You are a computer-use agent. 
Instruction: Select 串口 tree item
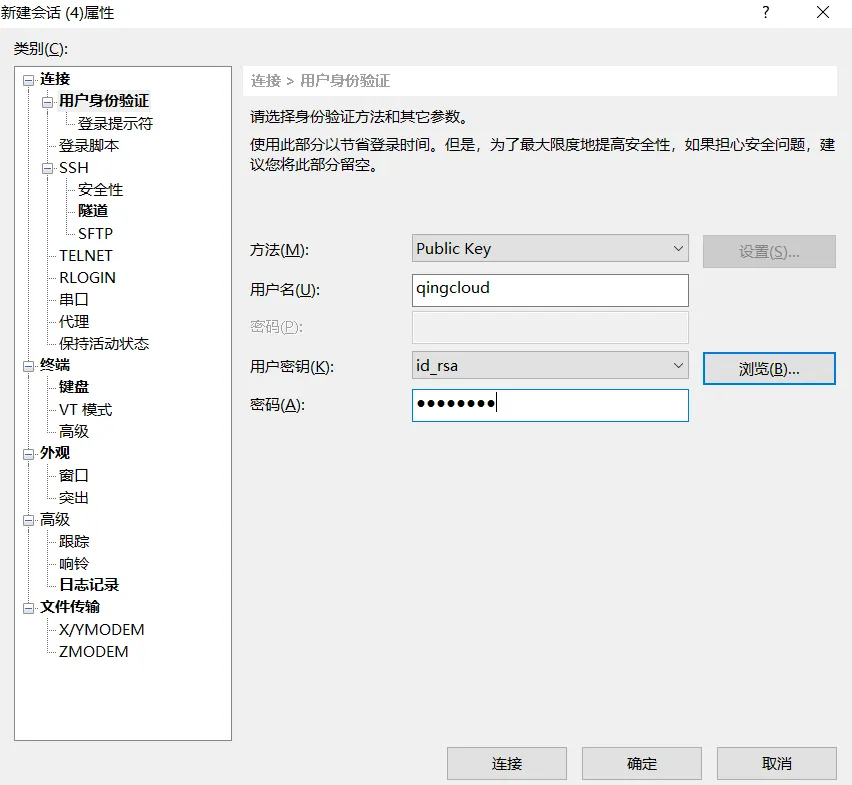[x=73, y=299]
